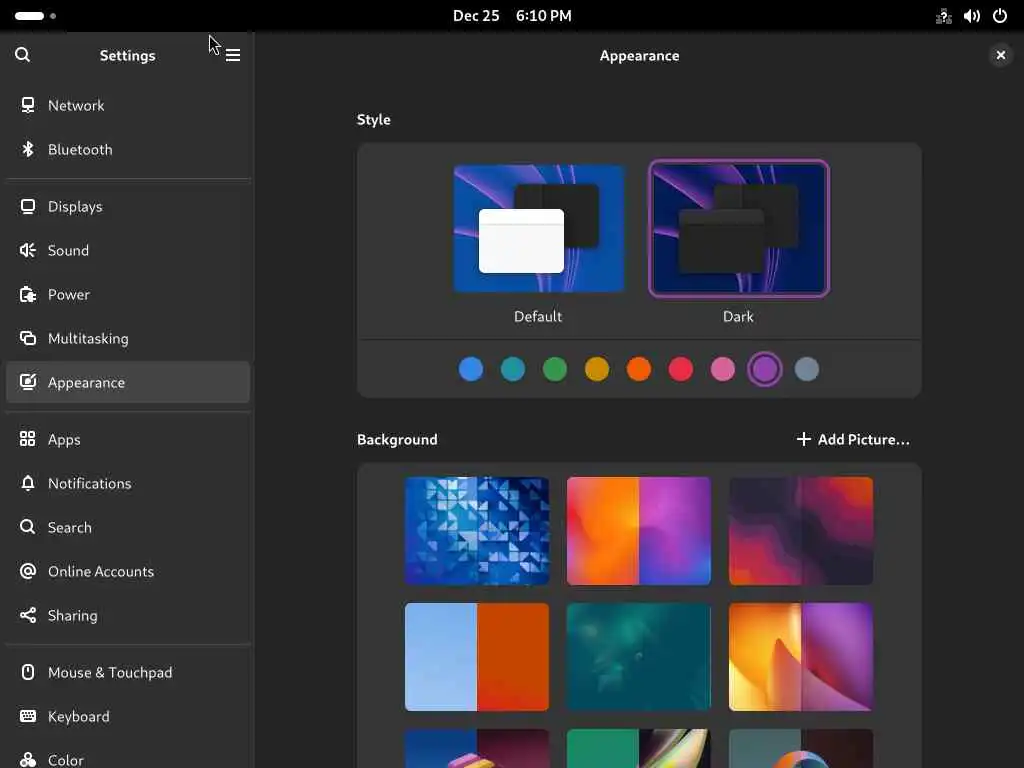The width and height of the screenshot is (1024, 768).
Task: Click the Multitasking windows icon
Action: (x=27, y=338)
